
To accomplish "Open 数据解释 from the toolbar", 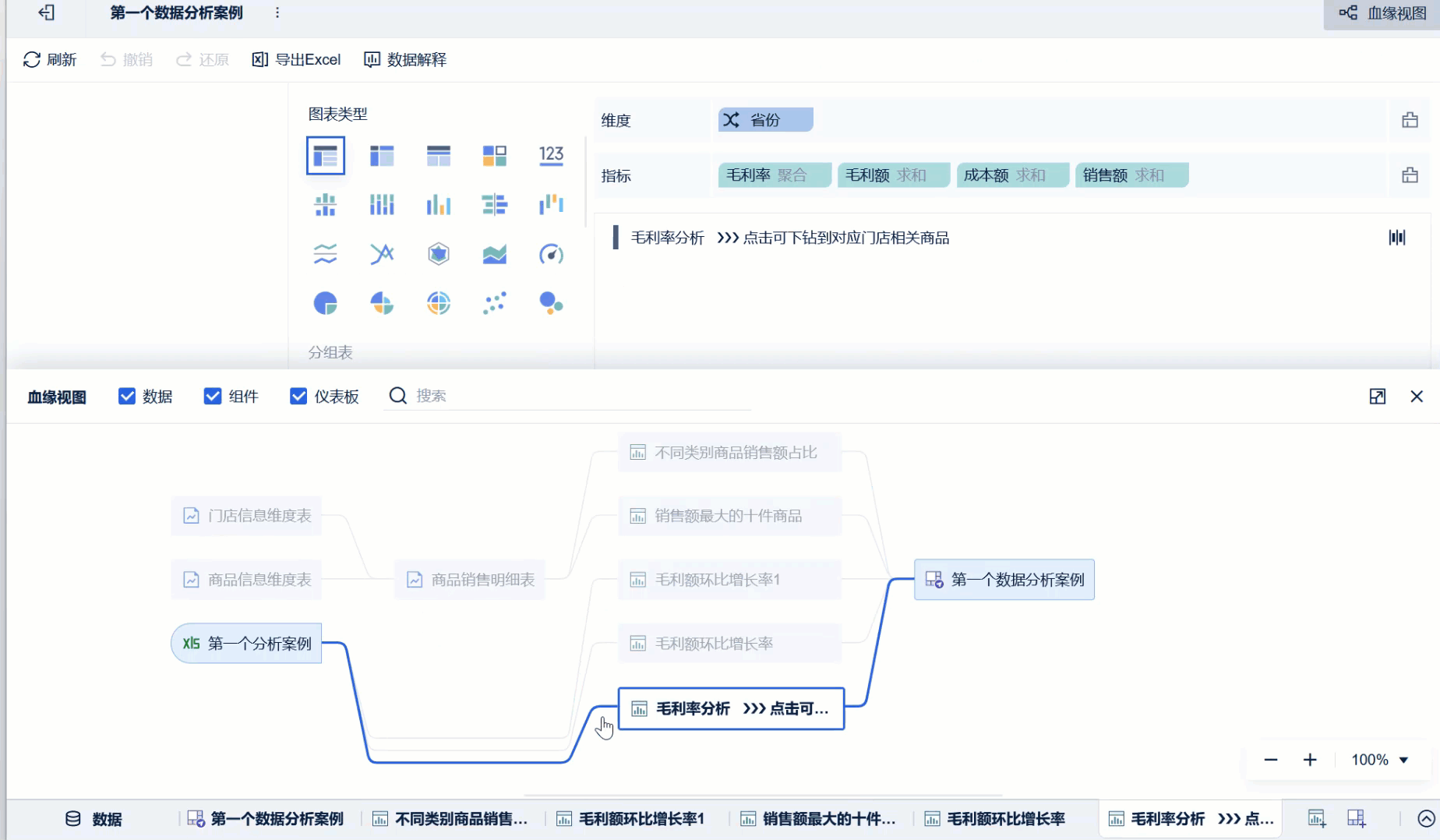I will [405, 59].
